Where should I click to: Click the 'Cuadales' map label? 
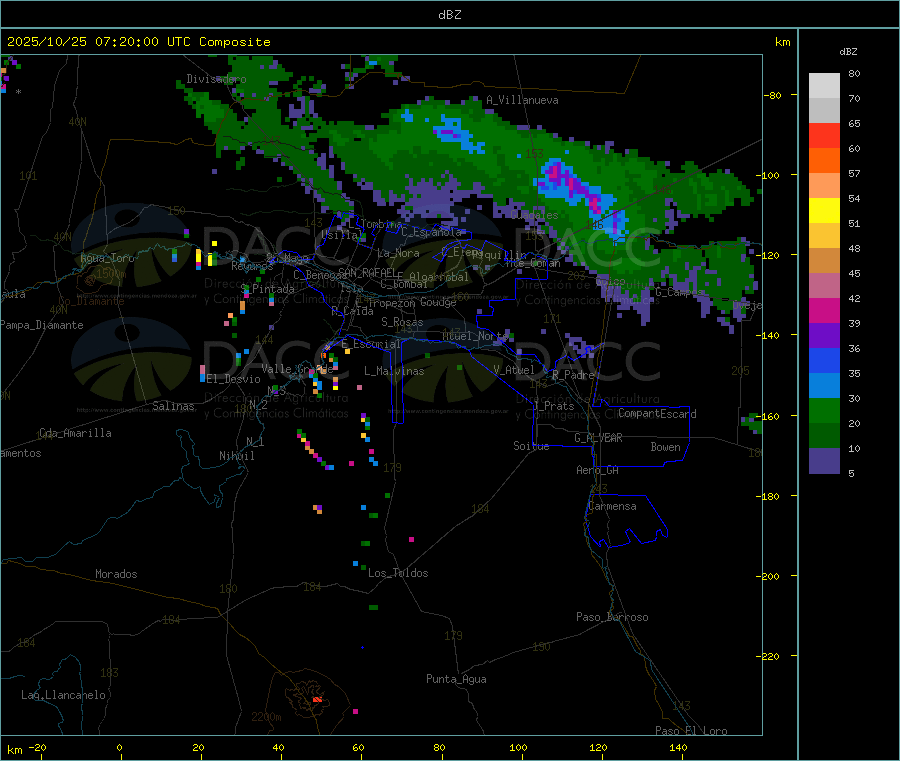534,215
